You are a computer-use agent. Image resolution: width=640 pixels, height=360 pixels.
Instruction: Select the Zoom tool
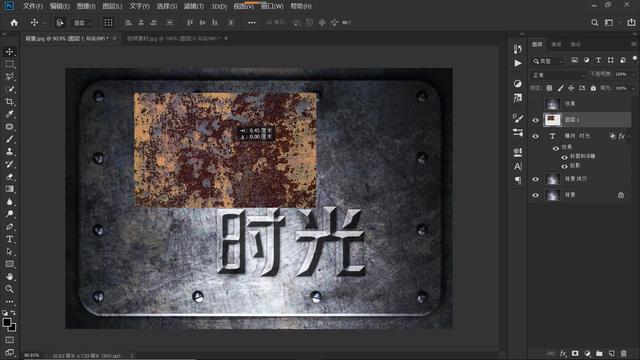[x=9, y=289]
